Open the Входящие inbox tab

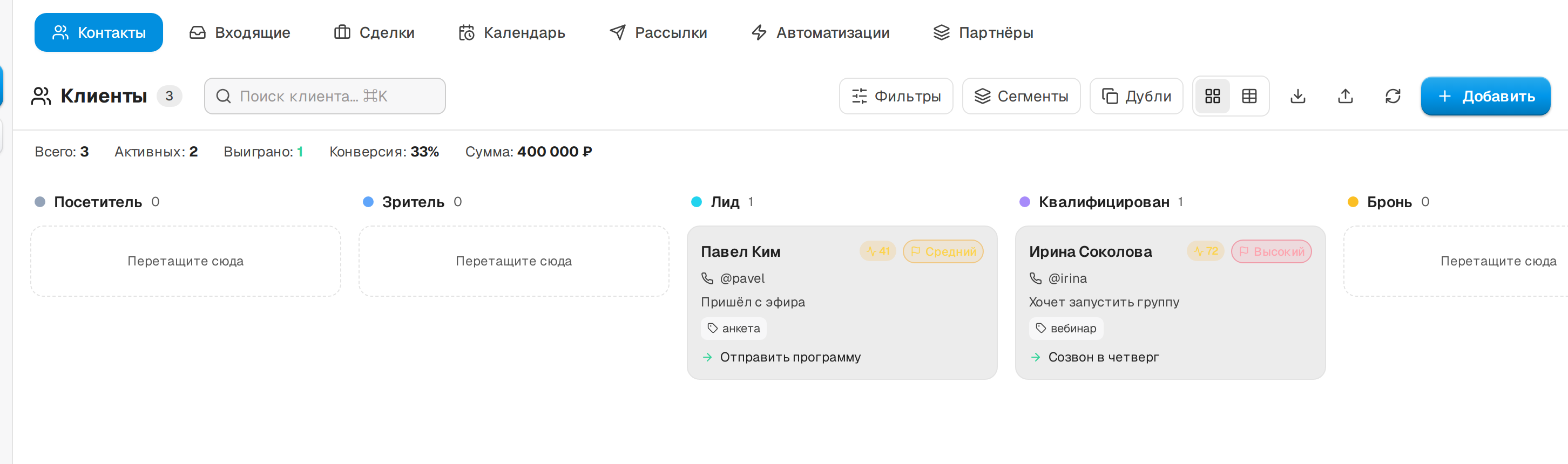(x=240, y=32)
